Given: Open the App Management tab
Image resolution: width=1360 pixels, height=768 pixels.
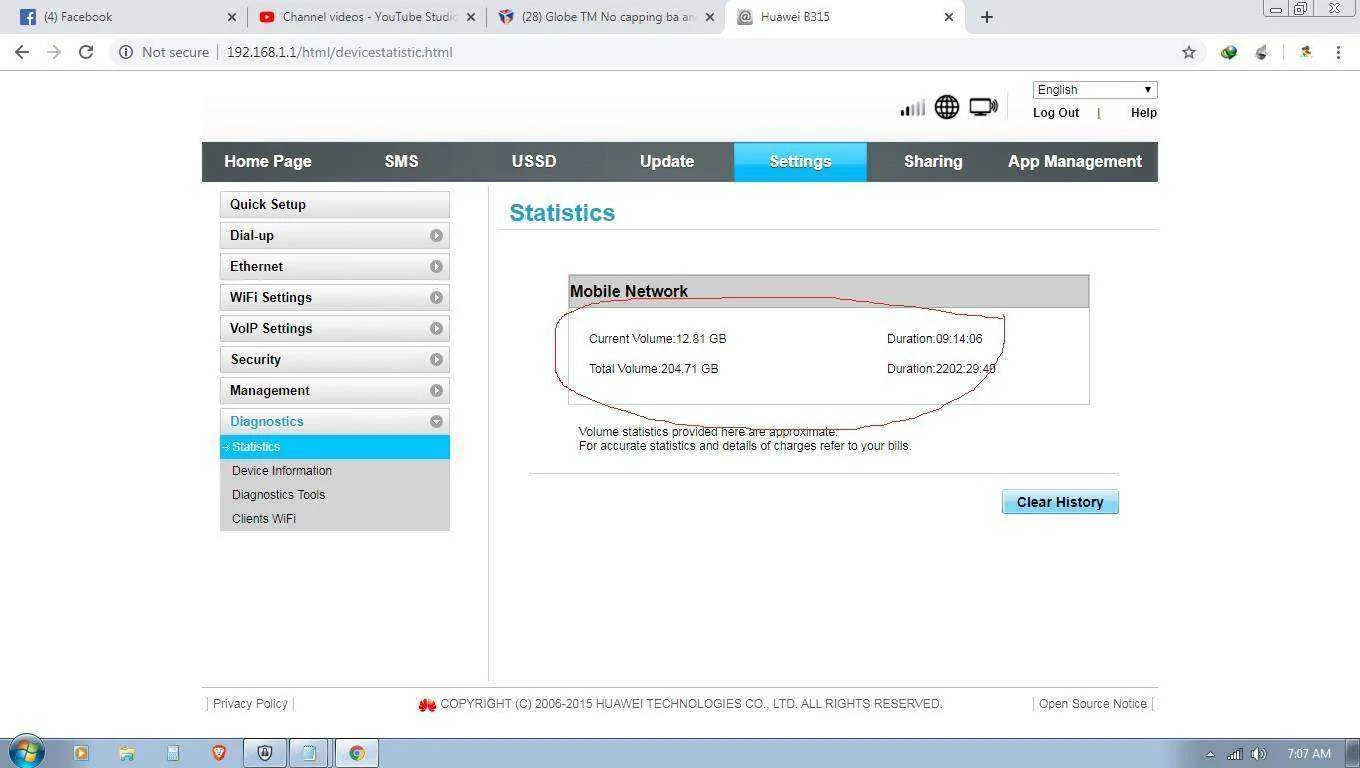Looking at the screenshot, I should click(x=1075, y=161).
